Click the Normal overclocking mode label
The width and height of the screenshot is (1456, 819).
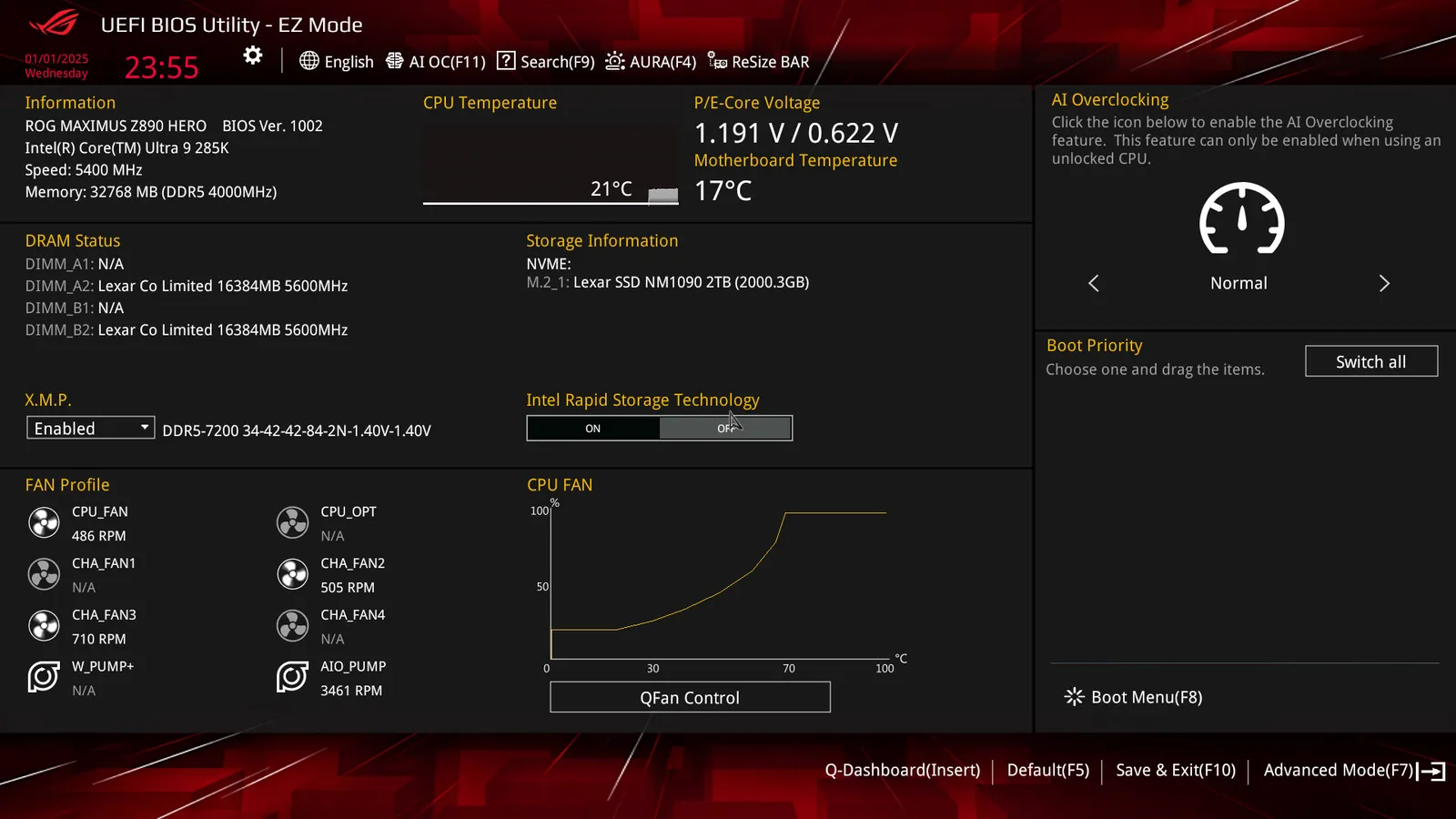coord(1239,283)
